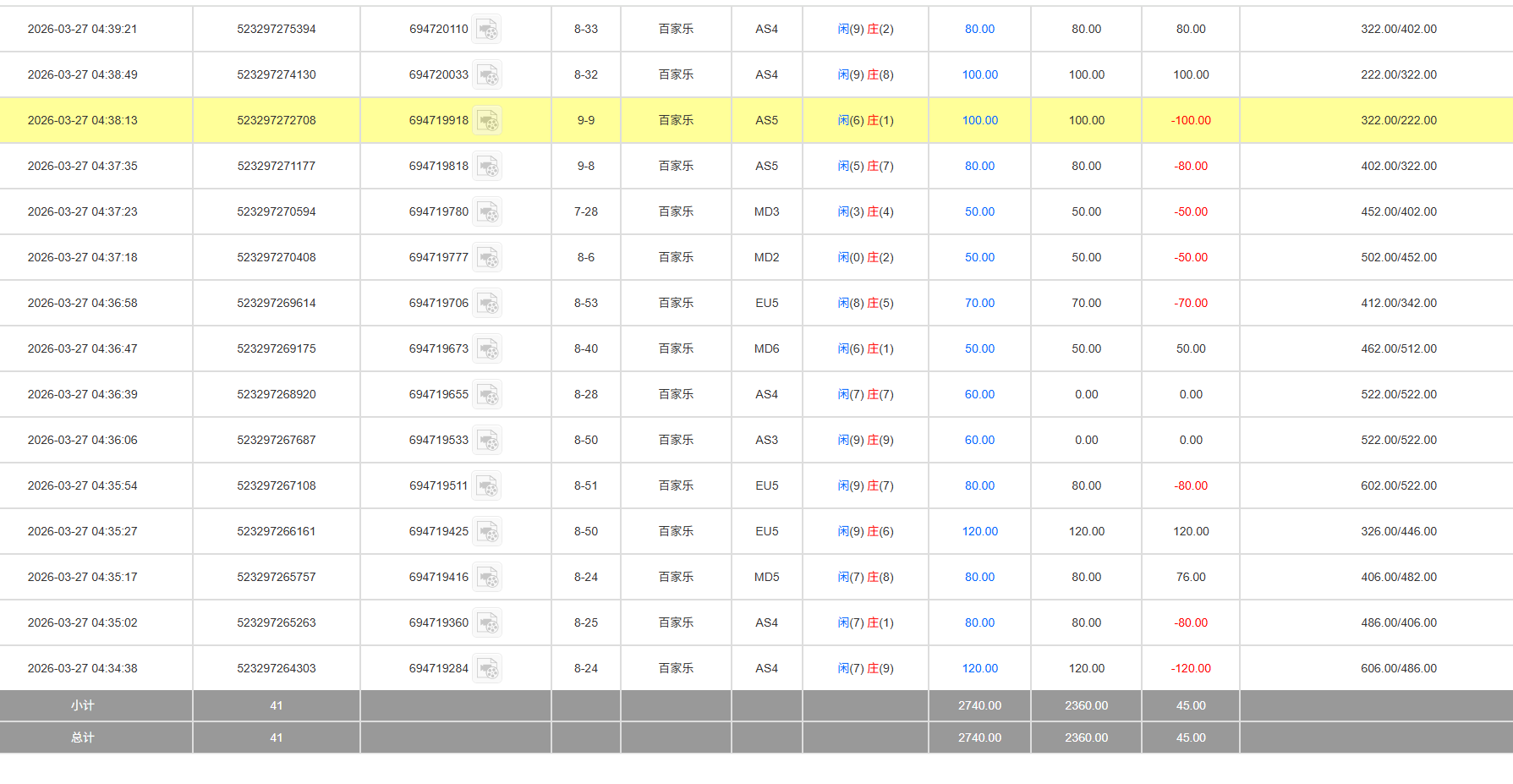Open blue 100.00 amount in highlighted row
This screenshot has height=784, width=1513.
click(x=979, y=120)
